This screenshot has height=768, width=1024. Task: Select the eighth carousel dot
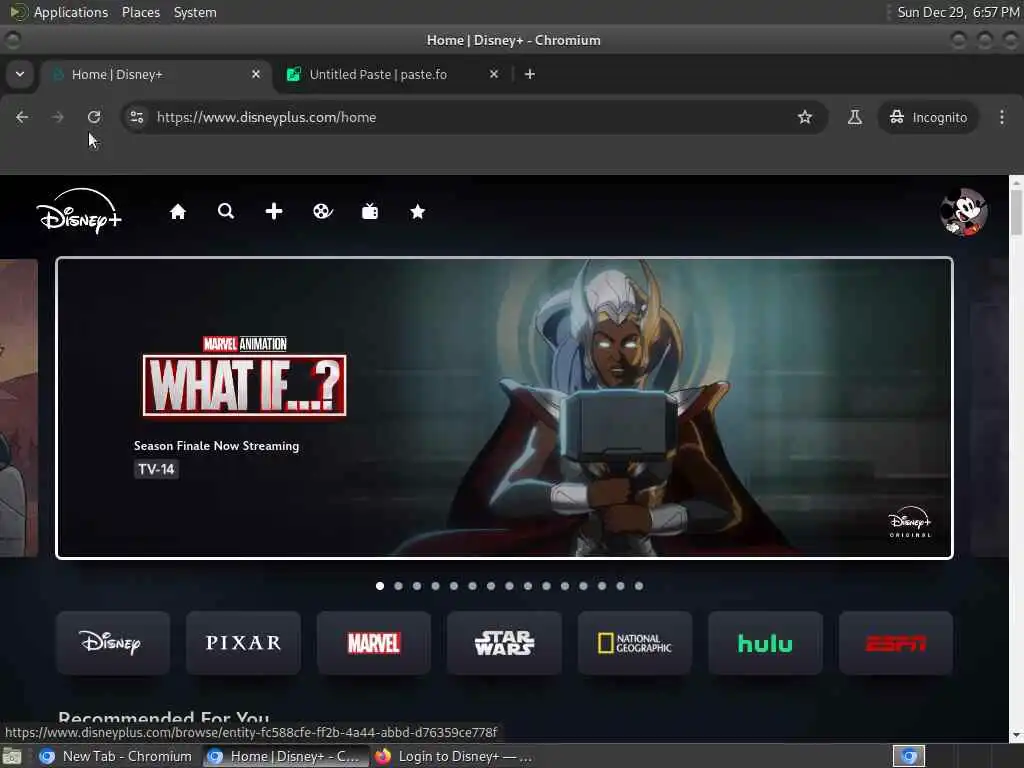coord(509,586)
